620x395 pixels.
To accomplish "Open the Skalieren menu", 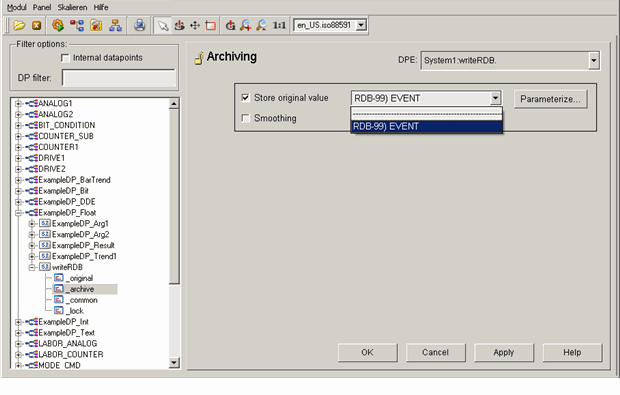I will click(72, 8).
